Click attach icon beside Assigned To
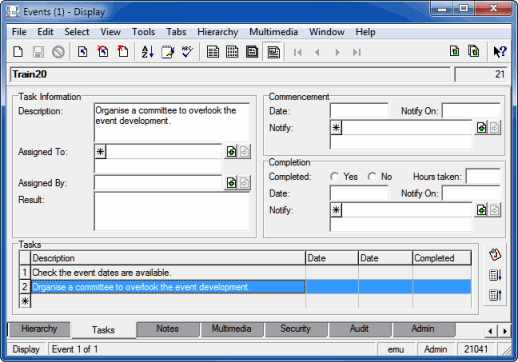The height and width of the screenshot is (362, 518). [x=231, y=152]
